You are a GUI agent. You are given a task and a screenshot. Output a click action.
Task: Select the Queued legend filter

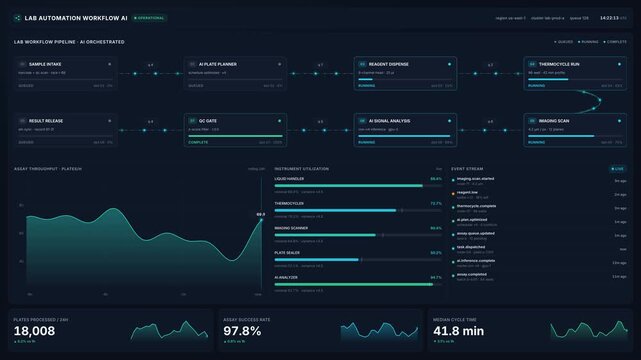click(563, 42)
